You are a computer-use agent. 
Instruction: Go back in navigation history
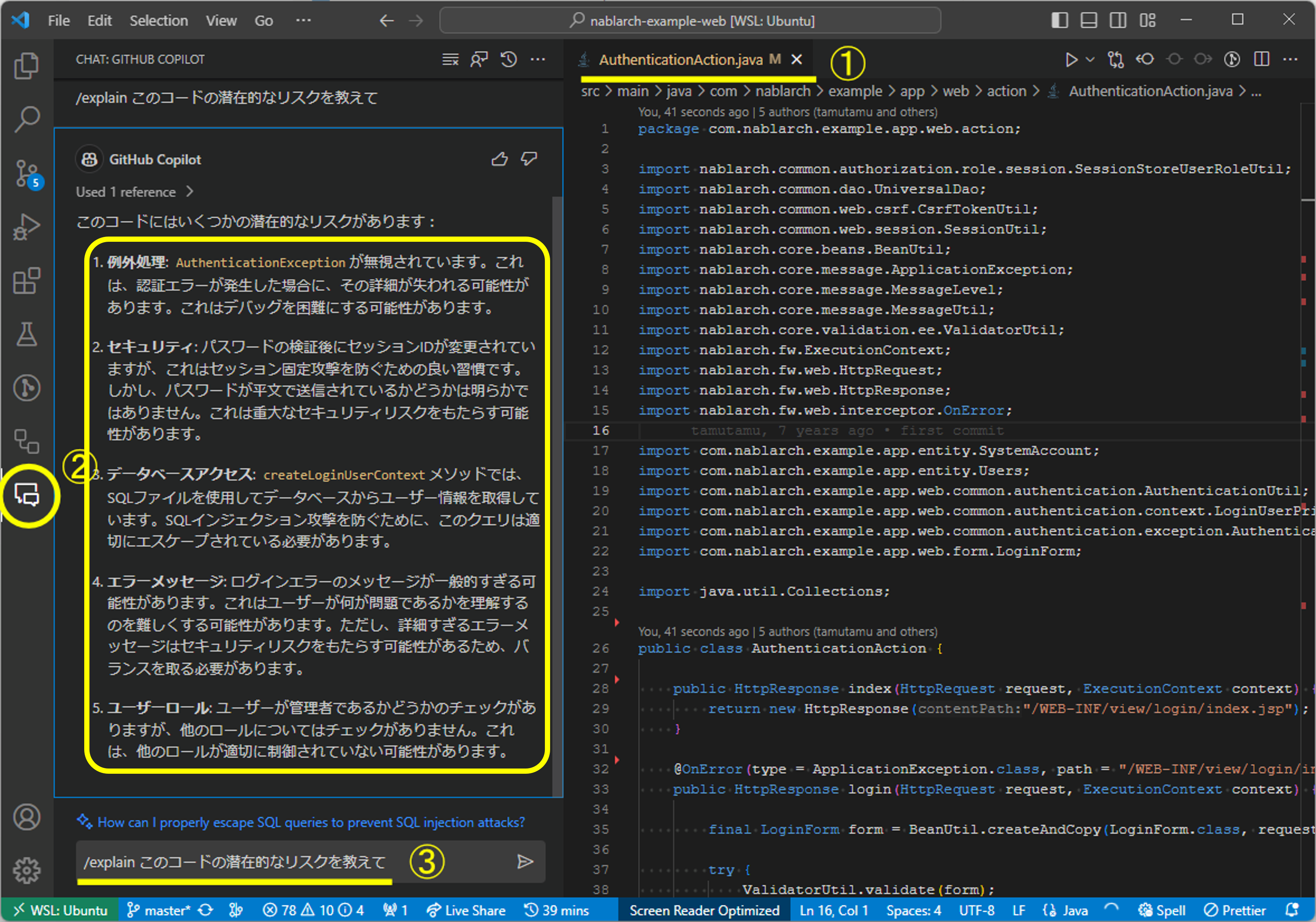(387, 21)
